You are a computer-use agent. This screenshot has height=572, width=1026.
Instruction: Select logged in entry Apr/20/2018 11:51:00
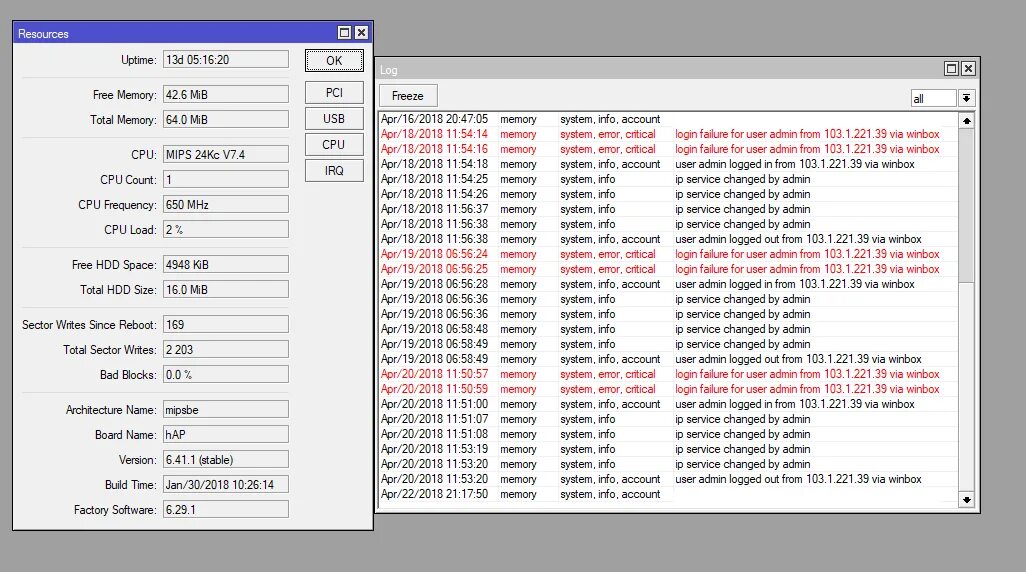[x=669, y=404]
